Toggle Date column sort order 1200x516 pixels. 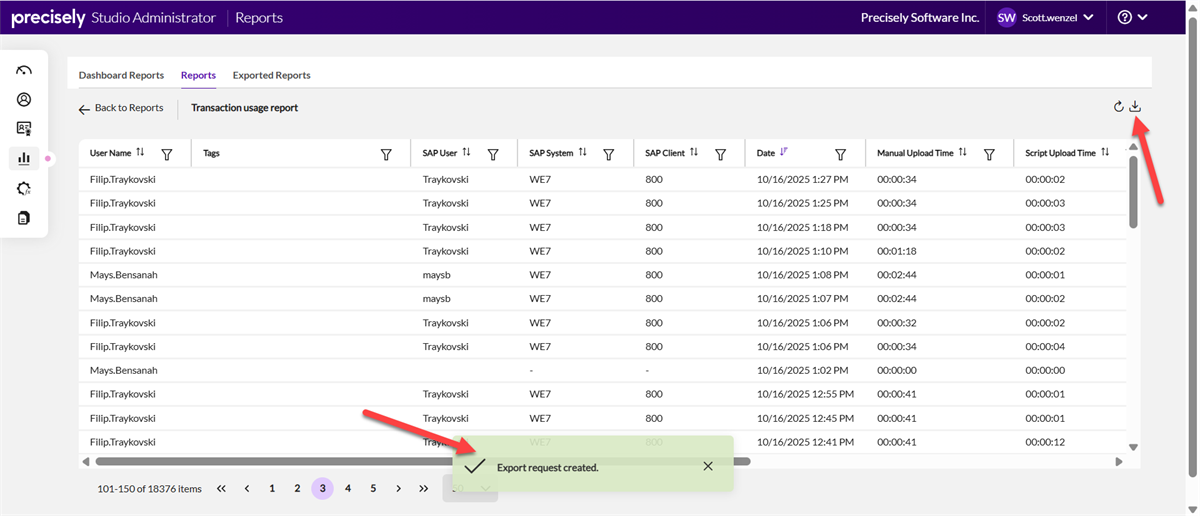pos(784,153)
